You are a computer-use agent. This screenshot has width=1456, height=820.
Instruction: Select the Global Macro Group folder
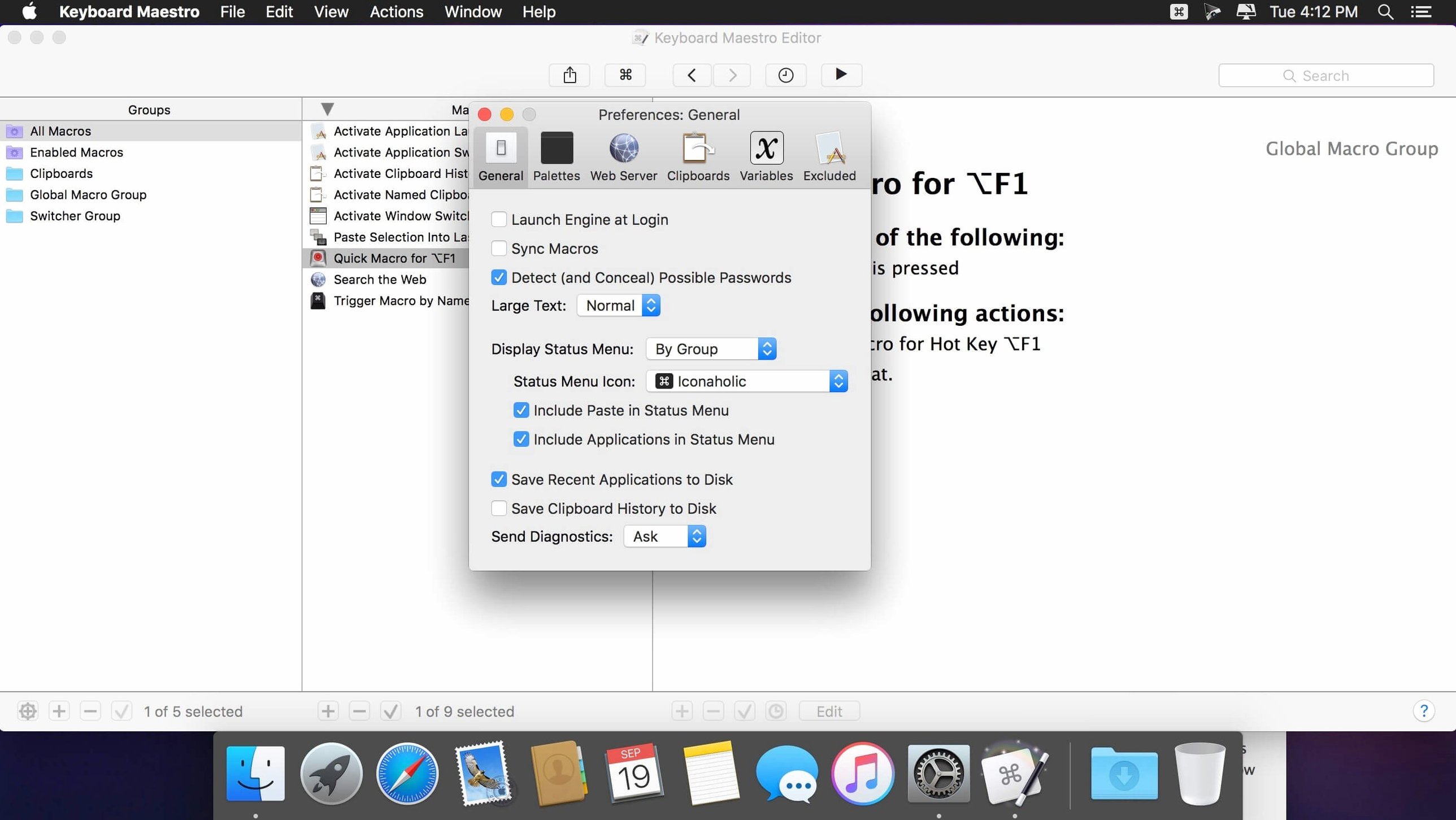pyautogui.click(x=151, y=195)
